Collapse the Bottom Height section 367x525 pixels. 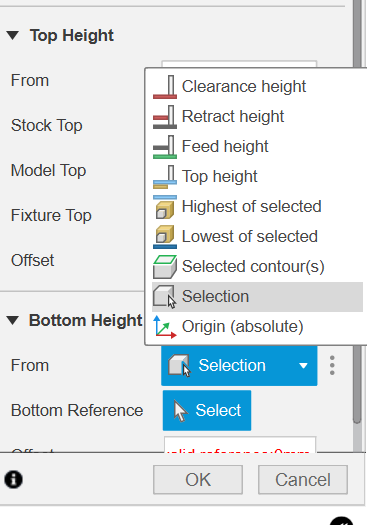click(13, 320)
